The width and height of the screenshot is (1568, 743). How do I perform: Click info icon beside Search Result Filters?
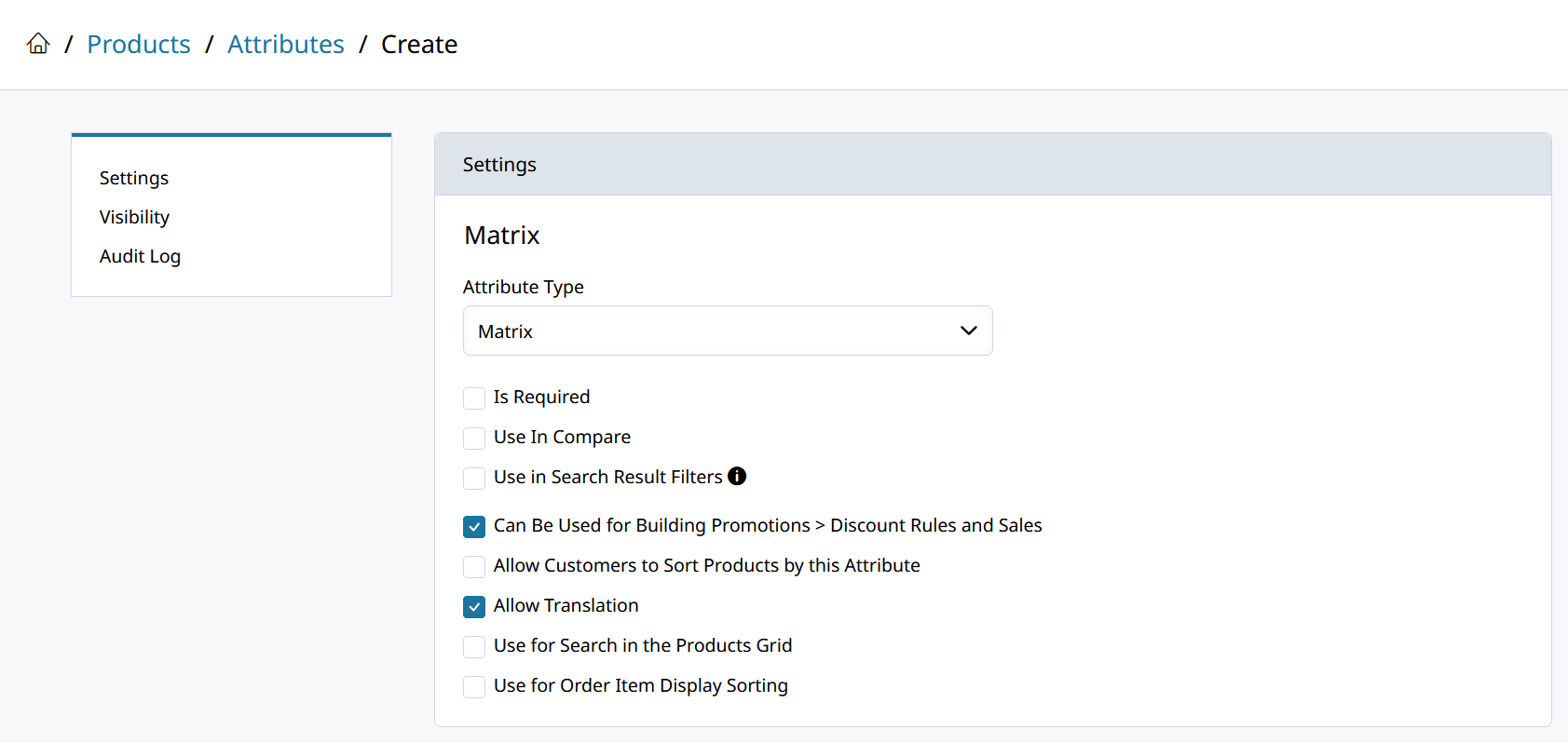[737, 477]
